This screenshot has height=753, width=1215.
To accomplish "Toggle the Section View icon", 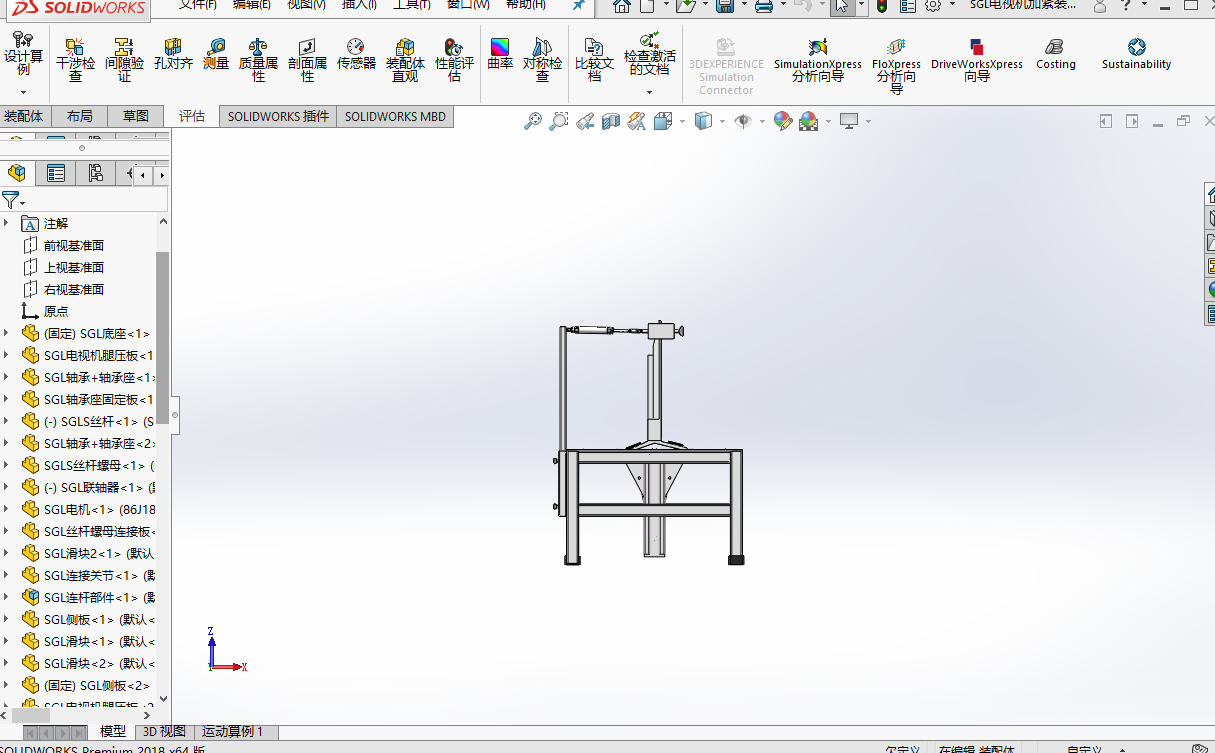I will point(611,121).
